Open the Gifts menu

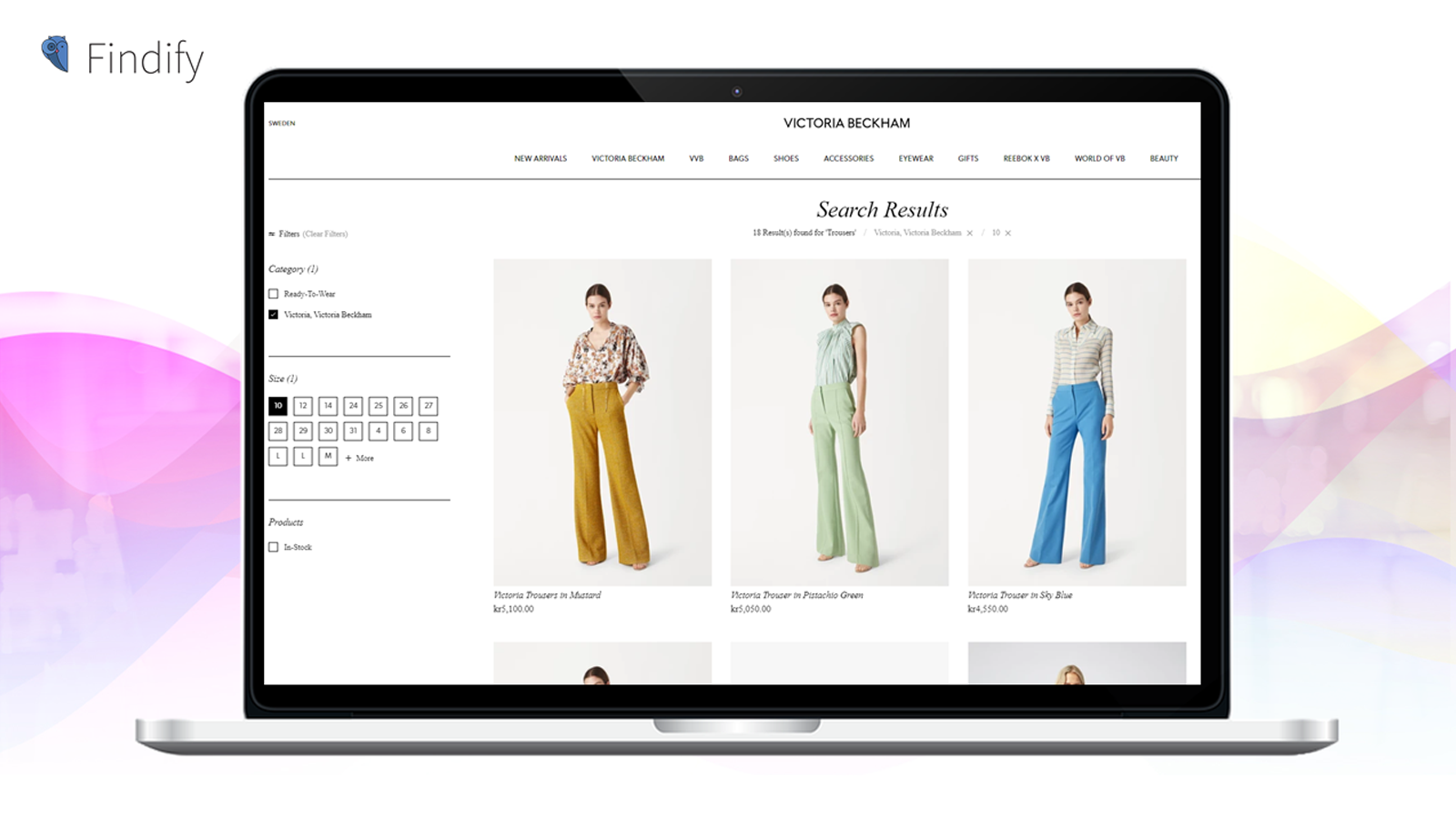click(x=968, y=158)
